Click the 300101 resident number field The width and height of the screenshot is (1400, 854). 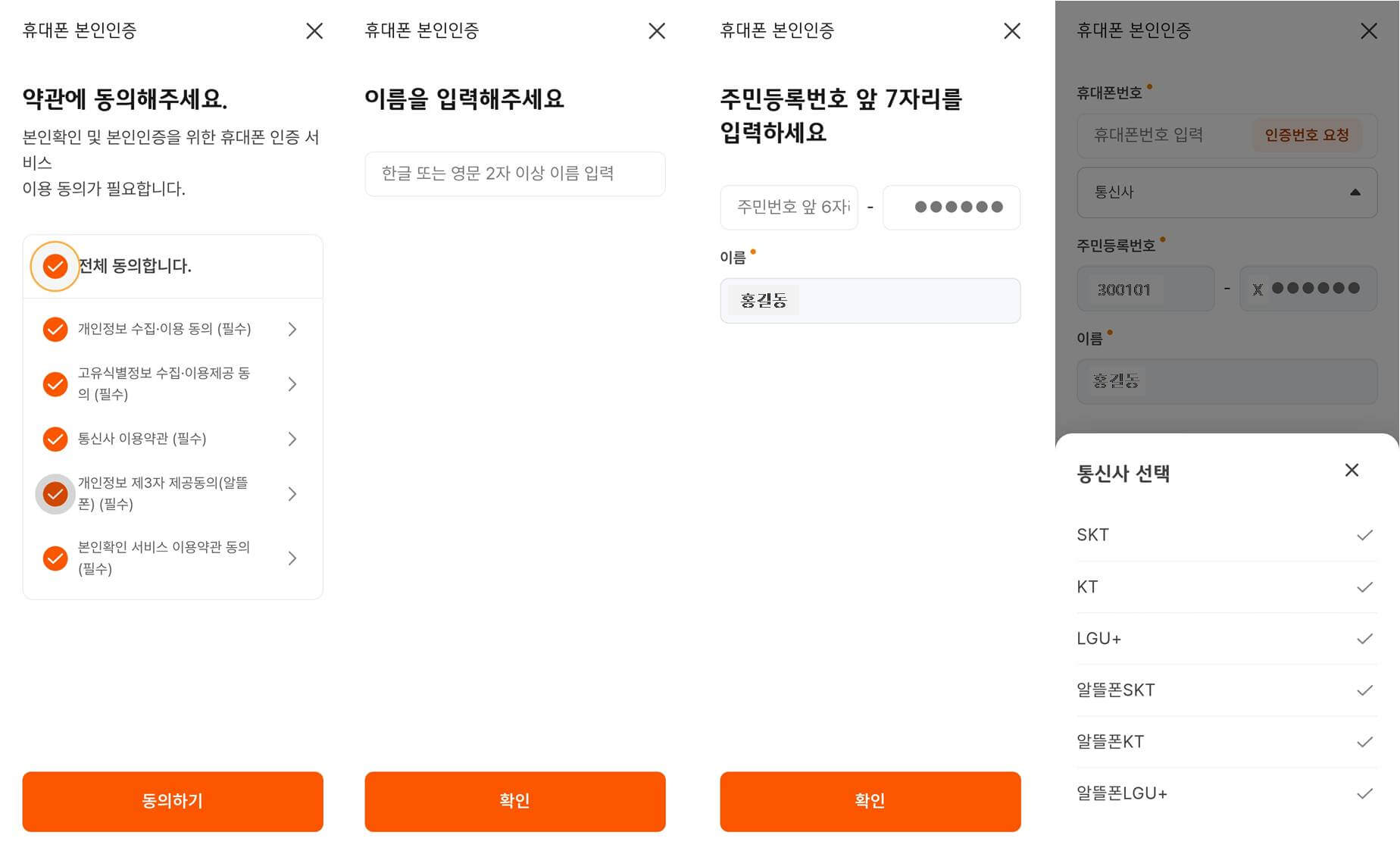pos(1146,289)
